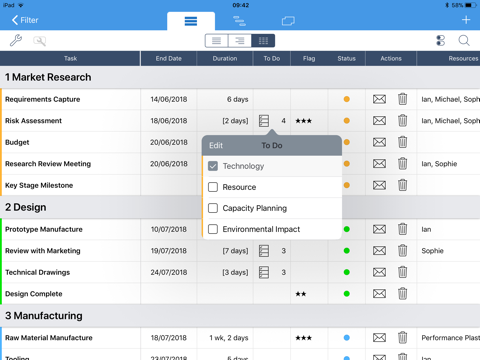Delete the Budget task

403,142
